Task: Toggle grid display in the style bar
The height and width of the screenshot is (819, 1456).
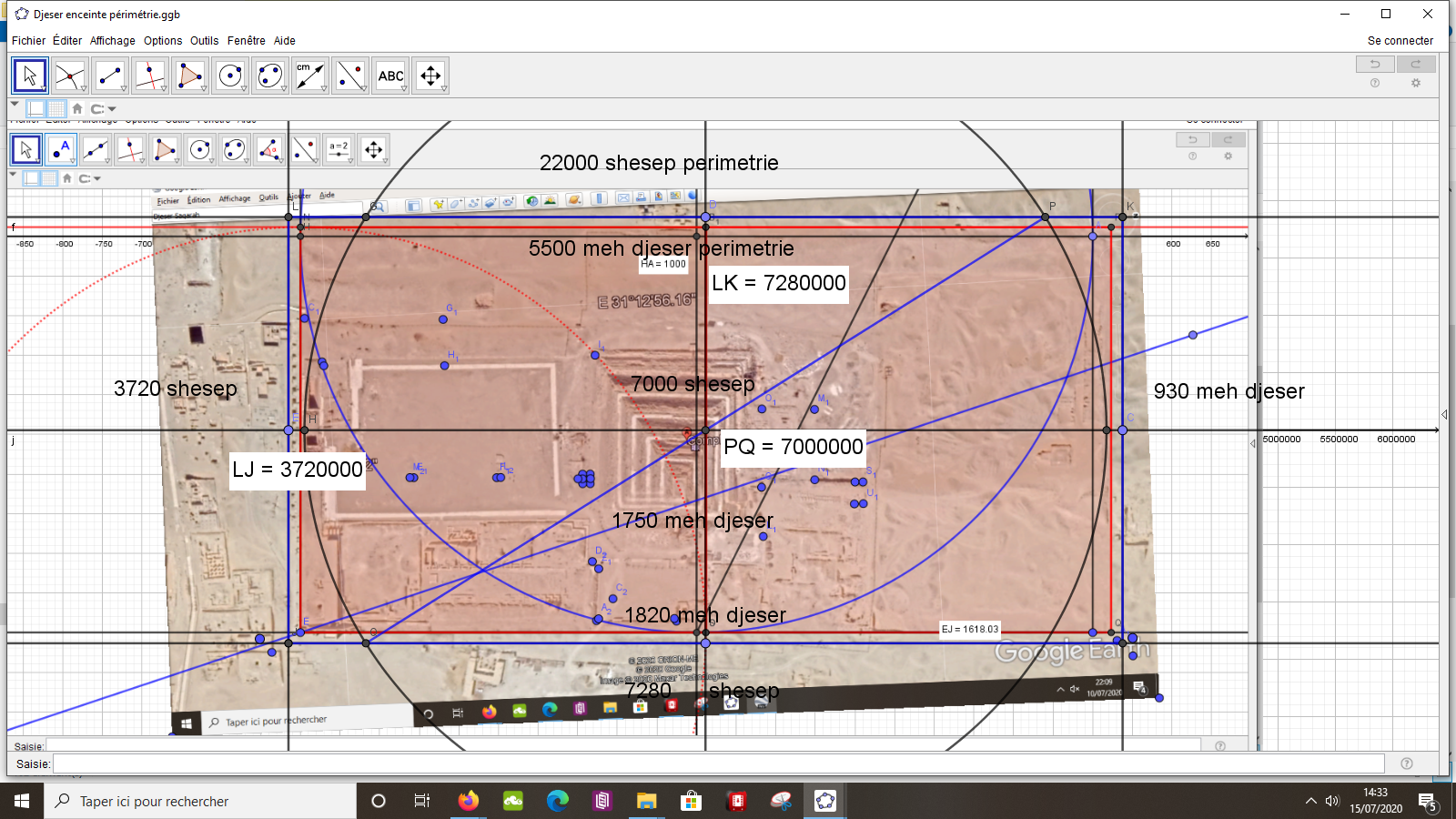Action: coord(56,108)
